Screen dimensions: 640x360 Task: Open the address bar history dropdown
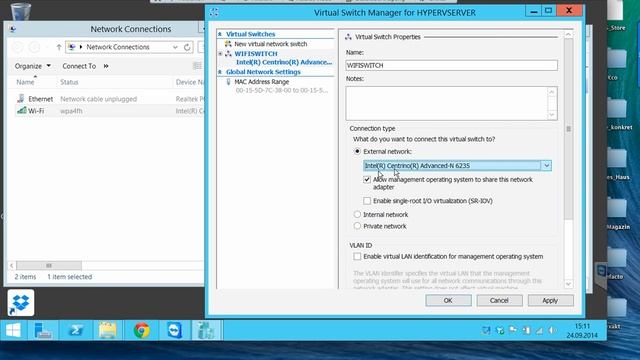(x=175, y=47)
